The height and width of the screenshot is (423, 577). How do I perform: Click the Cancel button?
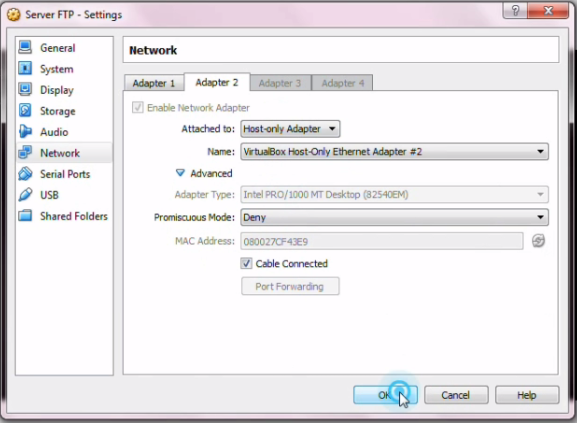tap(456, 395)
